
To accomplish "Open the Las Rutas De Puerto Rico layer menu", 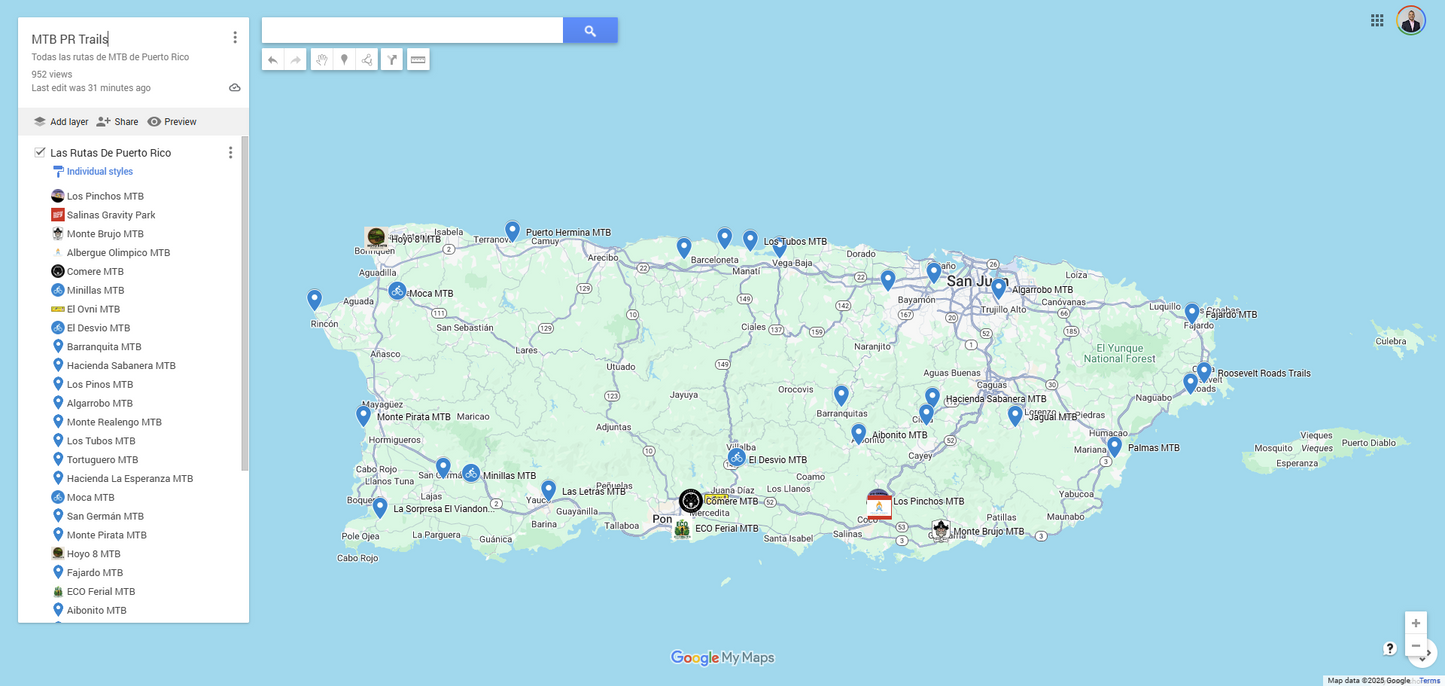I will (230, 152).
